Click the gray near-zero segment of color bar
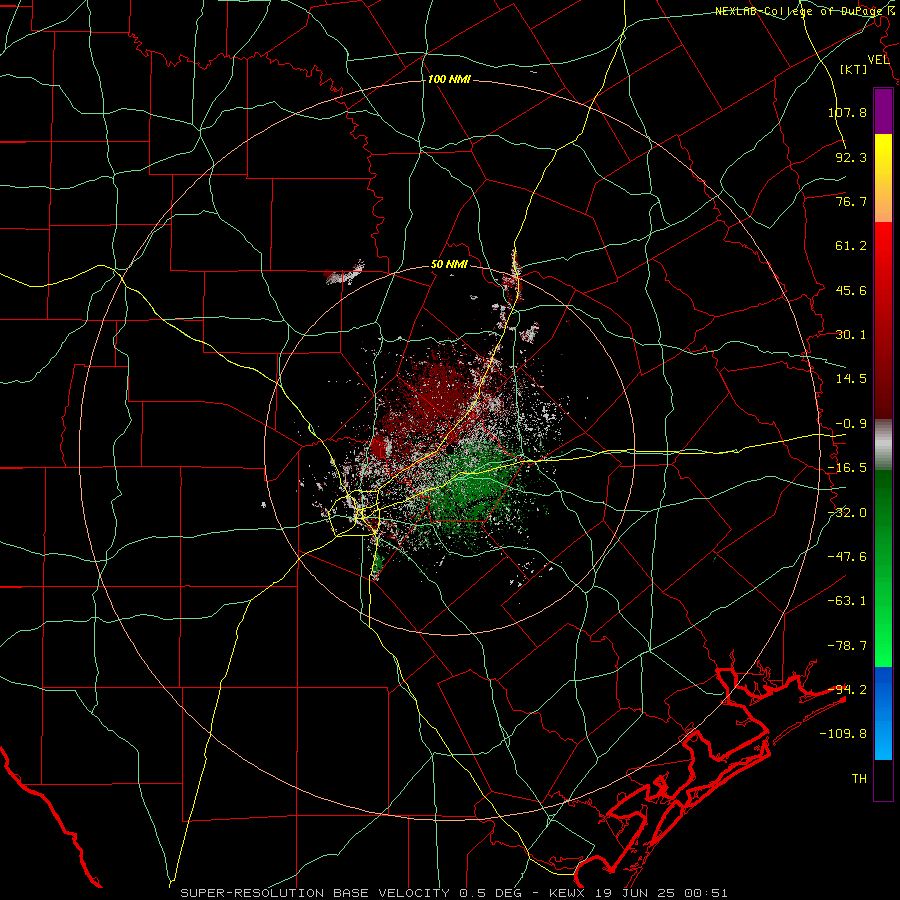The width and height of the screenshot is (900, 900). point(883,445)
